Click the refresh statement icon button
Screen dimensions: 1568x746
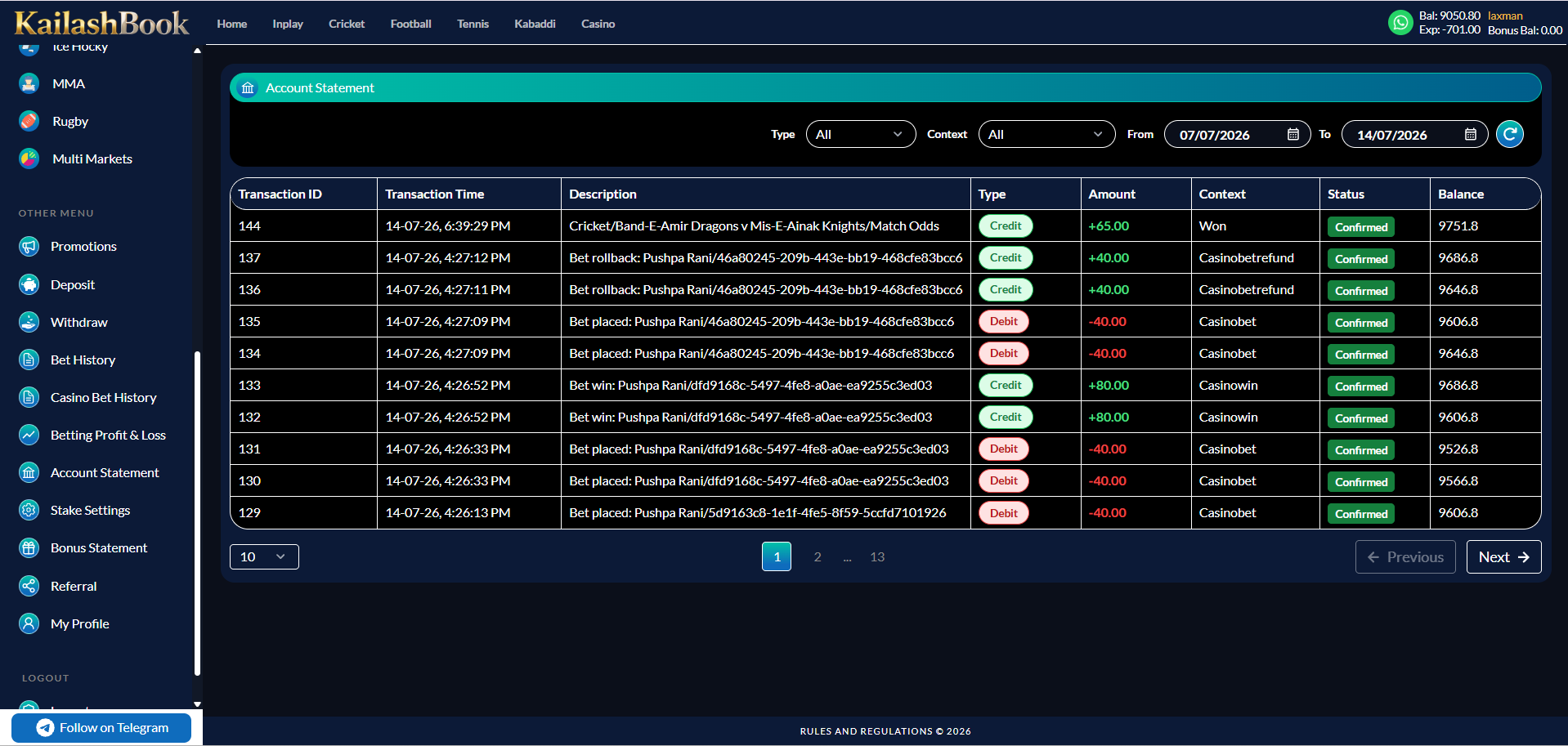pos(1510,134)
